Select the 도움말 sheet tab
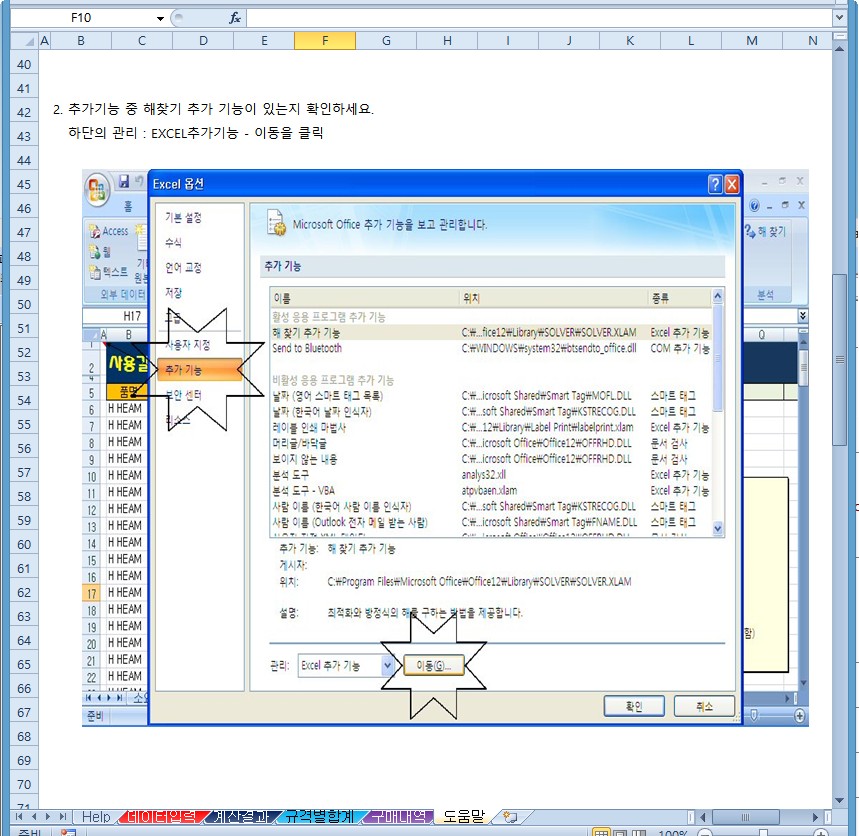 point(463,817)
